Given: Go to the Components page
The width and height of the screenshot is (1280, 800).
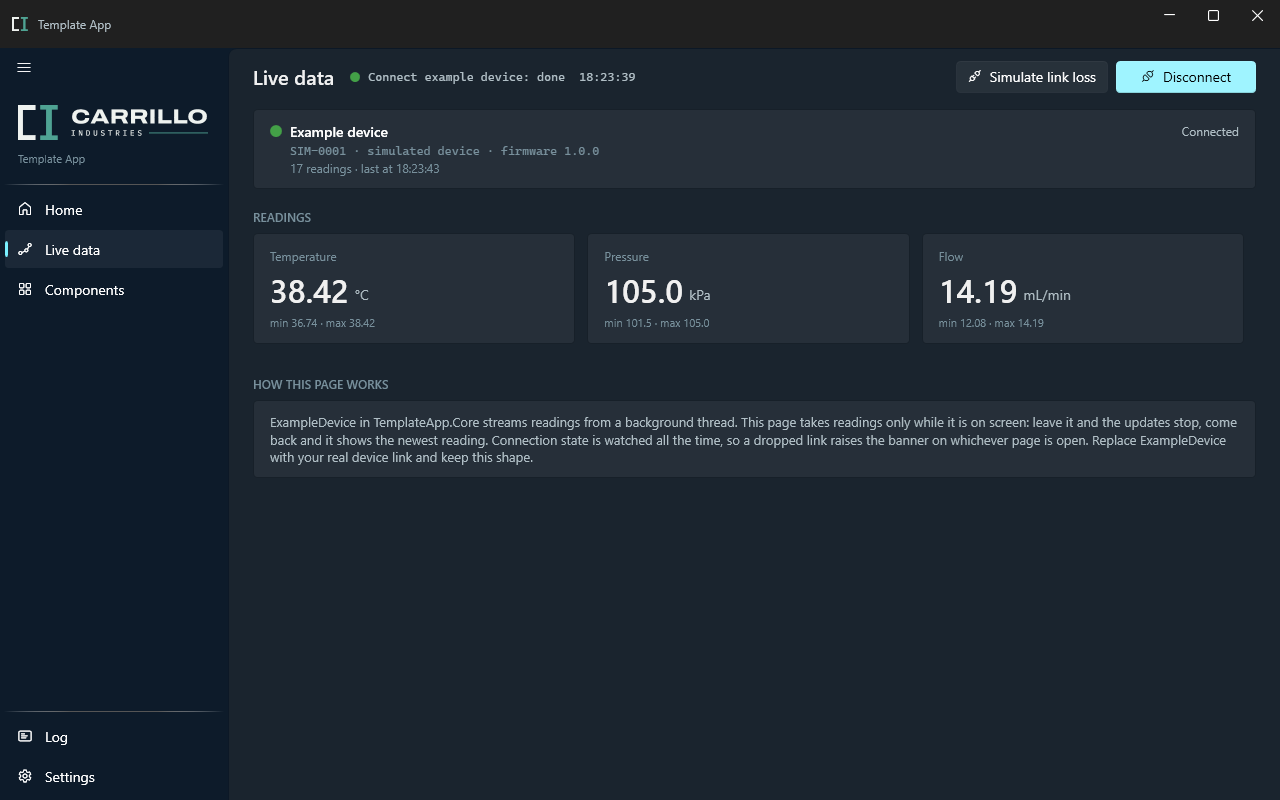Looking at the screenshot, I should pyautogui.click(x=114, y=289).
